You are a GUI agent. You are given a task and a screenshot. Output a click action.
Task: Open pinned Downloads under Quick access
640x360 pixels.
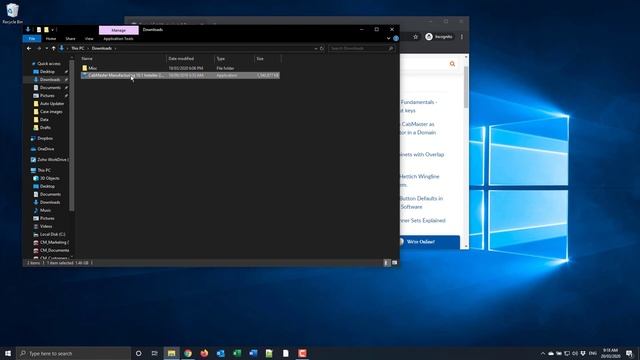point(50,80)
